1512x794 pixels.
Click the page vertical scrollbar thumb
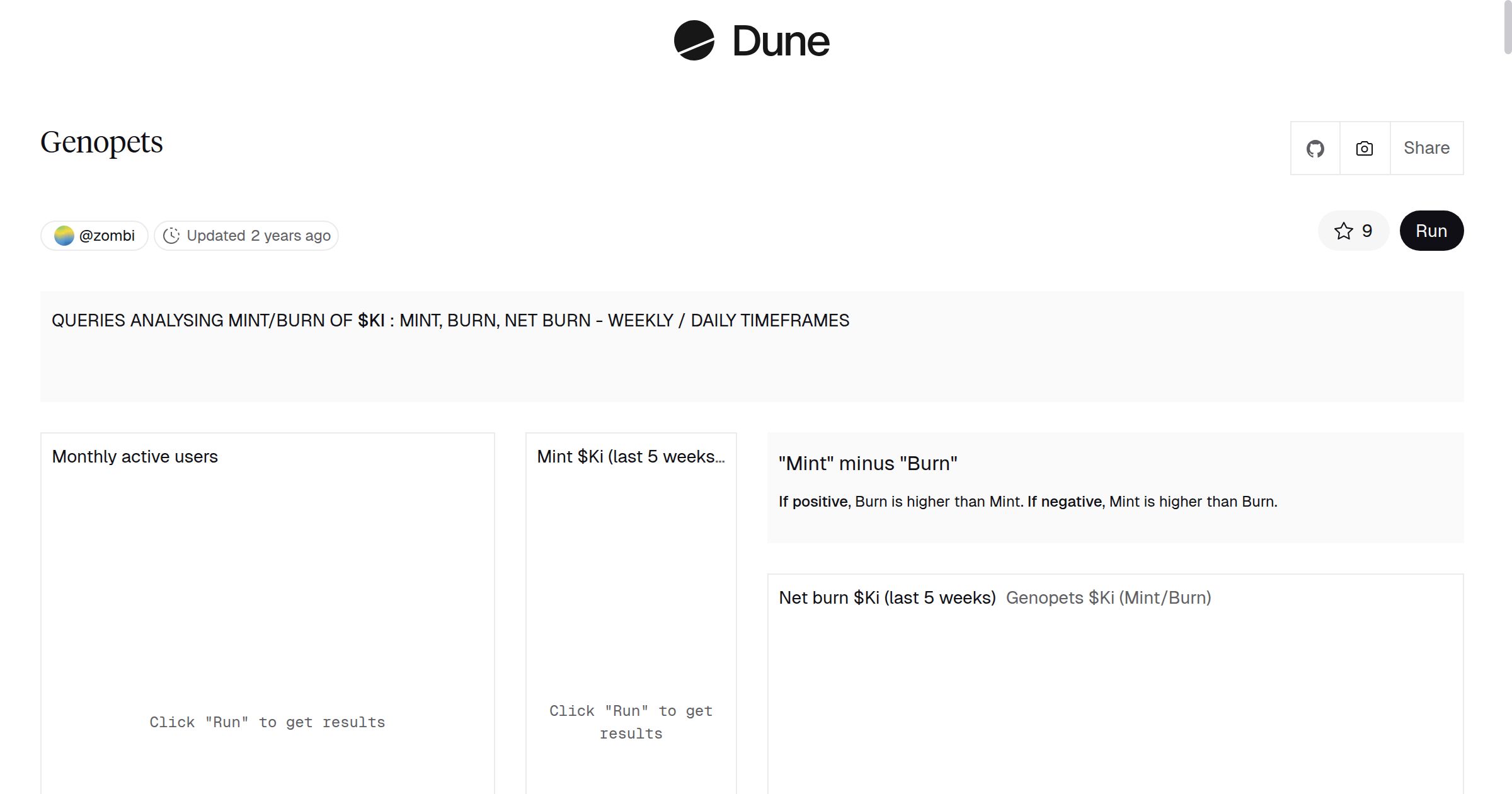[x=1507, y=26]
